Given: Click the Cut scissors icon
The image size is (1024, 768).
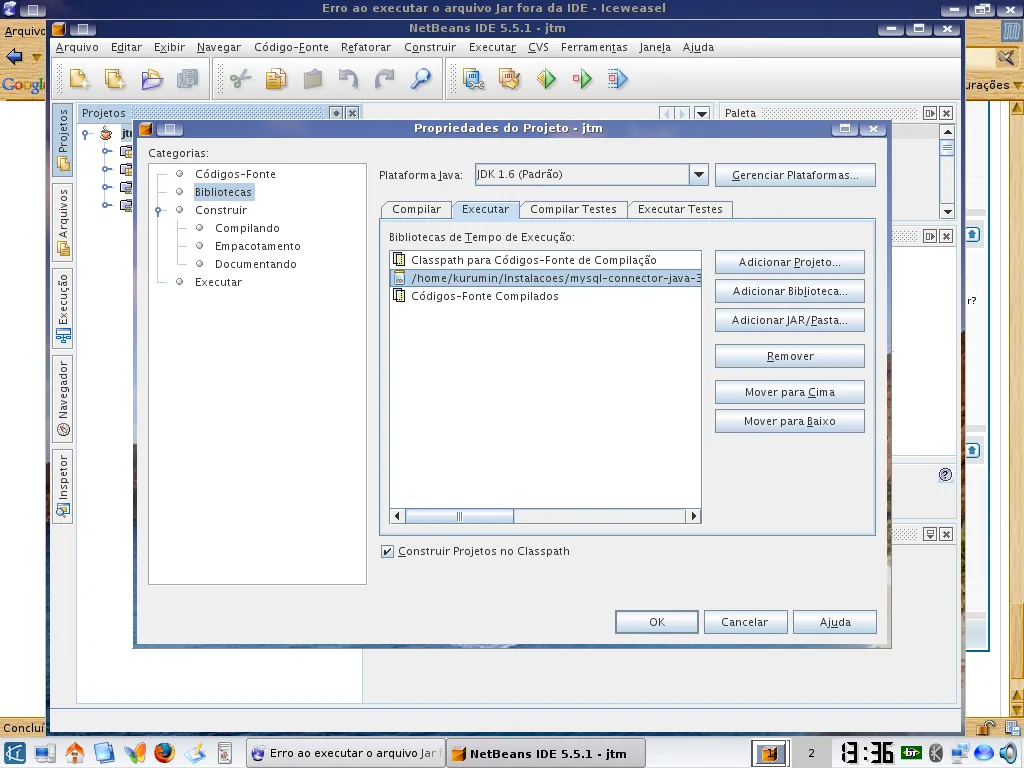Looking at the screenshot, I should click(240, 79).
